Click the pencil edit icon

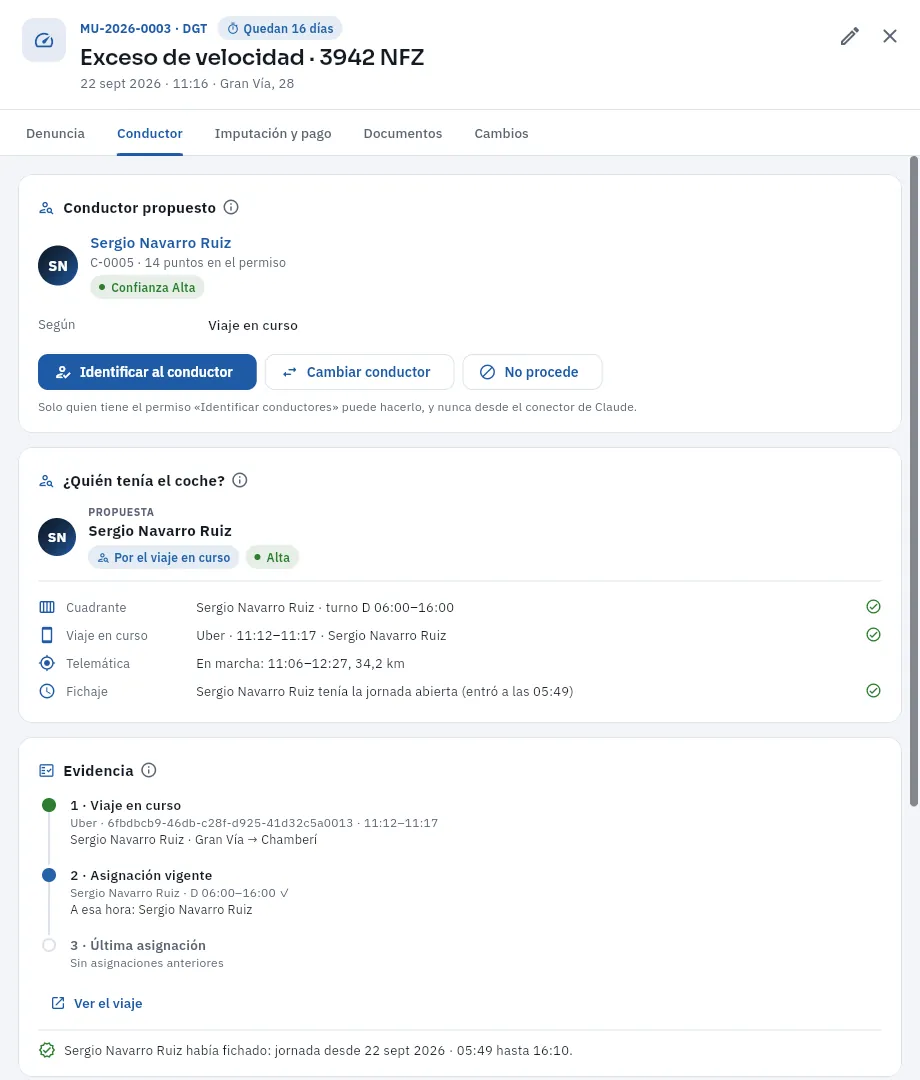(850, 37)
